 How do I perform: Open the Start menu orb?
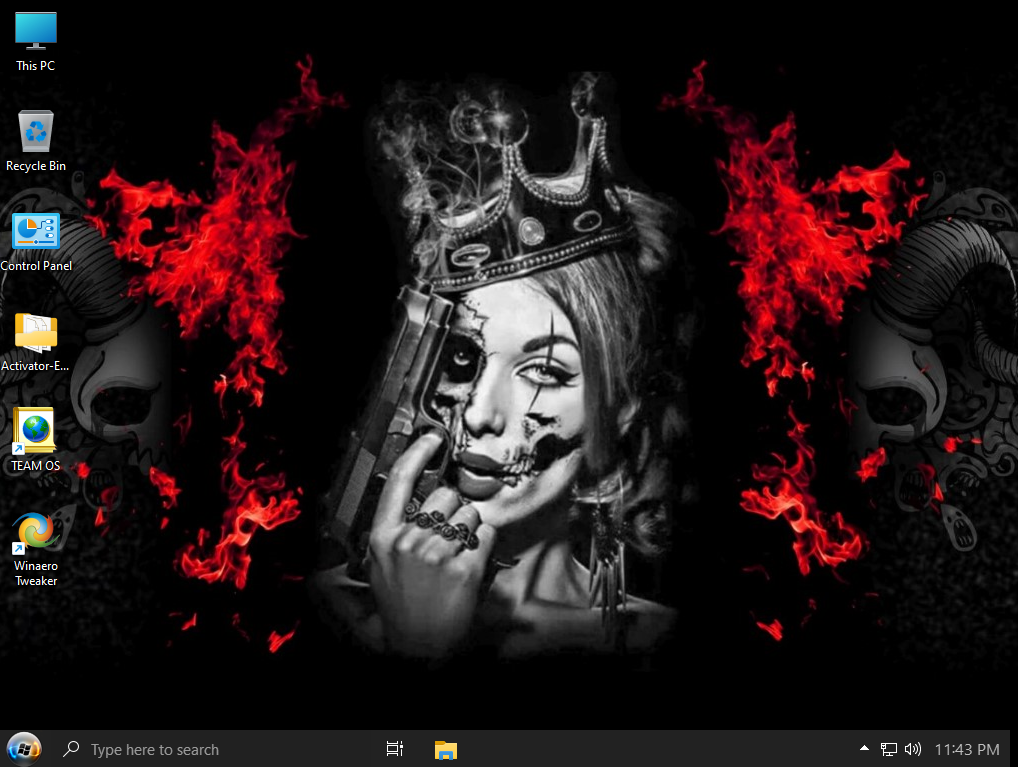coord(24,749)
